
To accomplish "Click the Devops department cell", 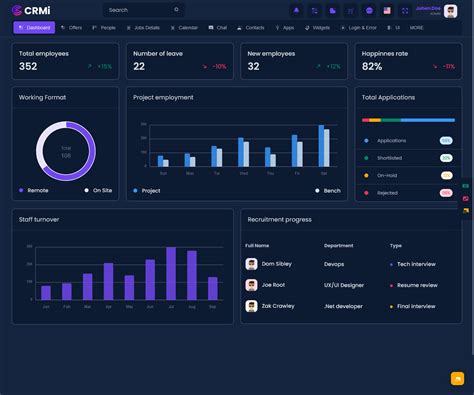I will [x=334, y=264].
